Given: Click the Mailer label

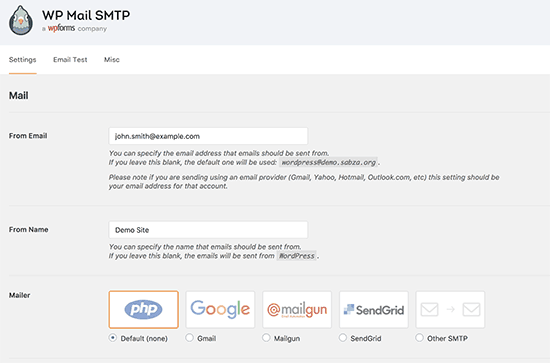Looking at the screenshot, I should 20,295.
